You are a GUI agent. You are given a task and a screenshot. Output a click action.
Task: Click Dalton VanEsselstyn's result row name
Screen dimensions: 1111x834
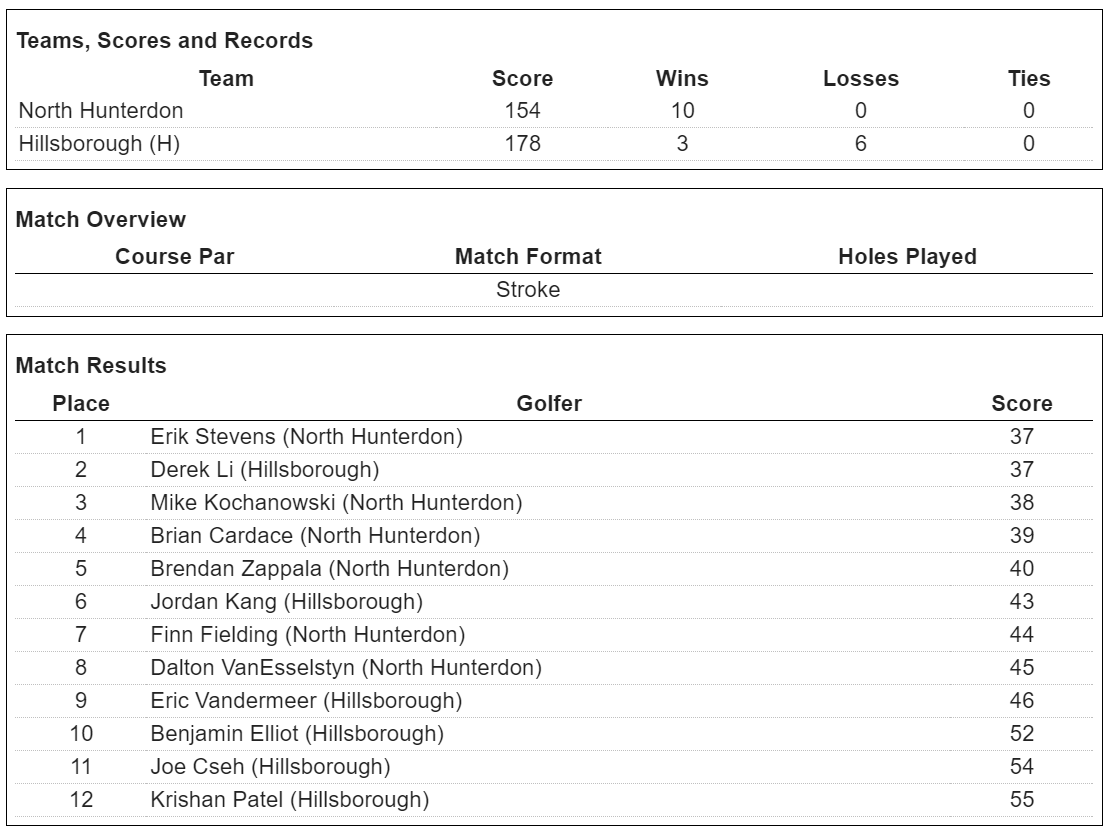click(345, 667)
